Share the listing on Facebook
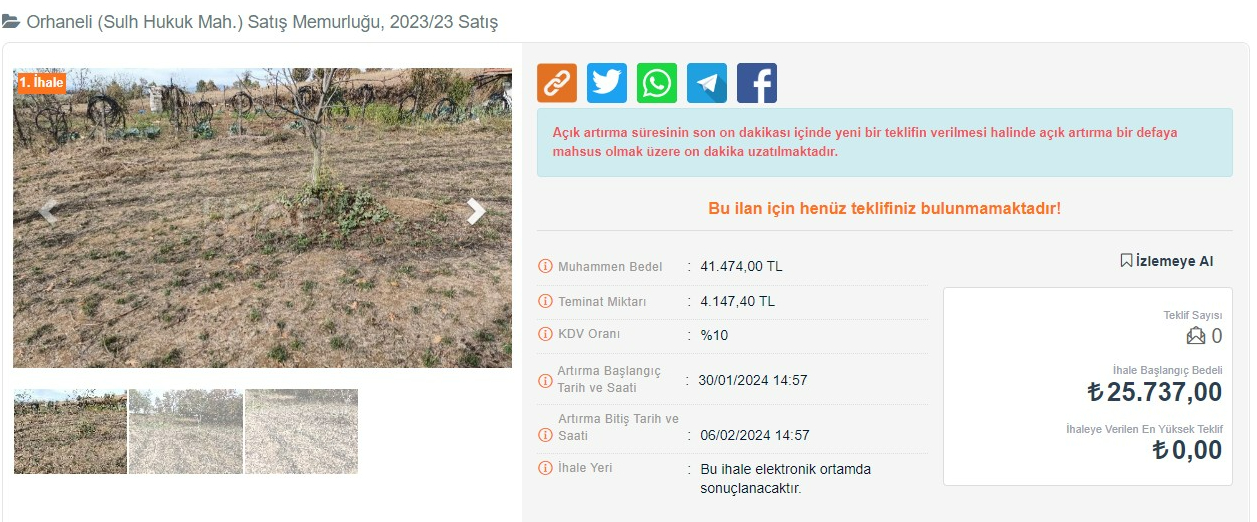 757,83
